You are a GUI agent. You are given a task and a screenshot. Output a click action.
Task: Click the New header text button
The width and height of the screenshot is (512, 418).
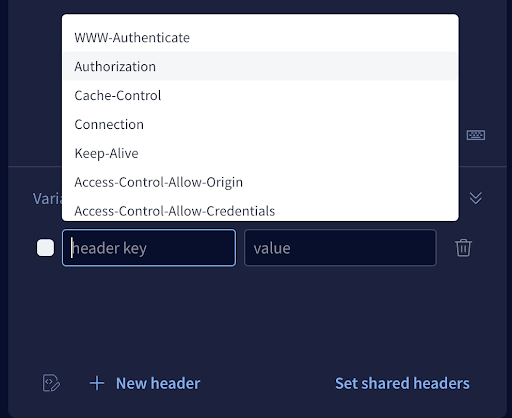[x=158, y=383]
